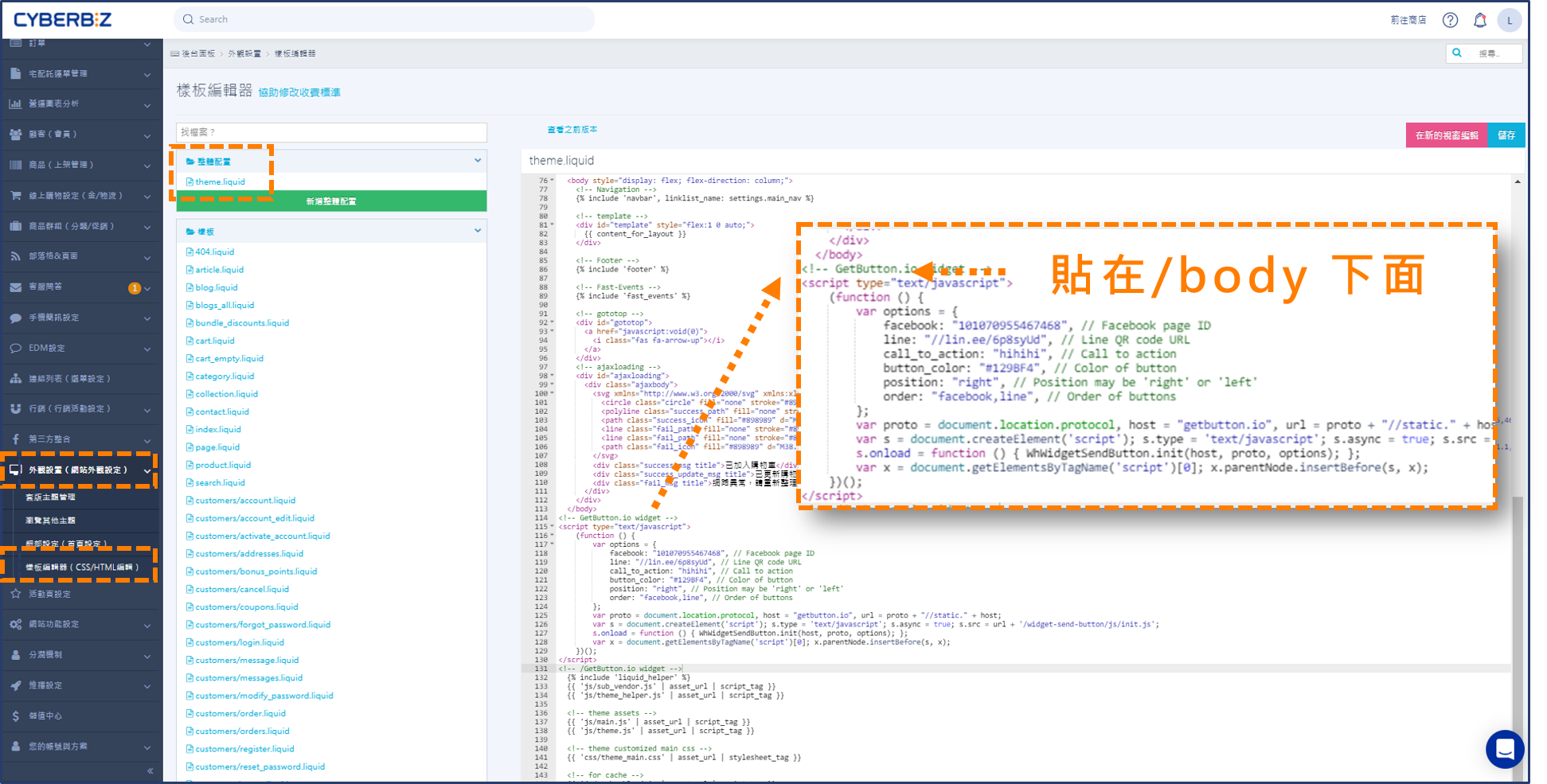Expand the EDM設定 menu chevron
Image resolution: width=1547 pixels, height=784 pixels.
pos(147,349)
